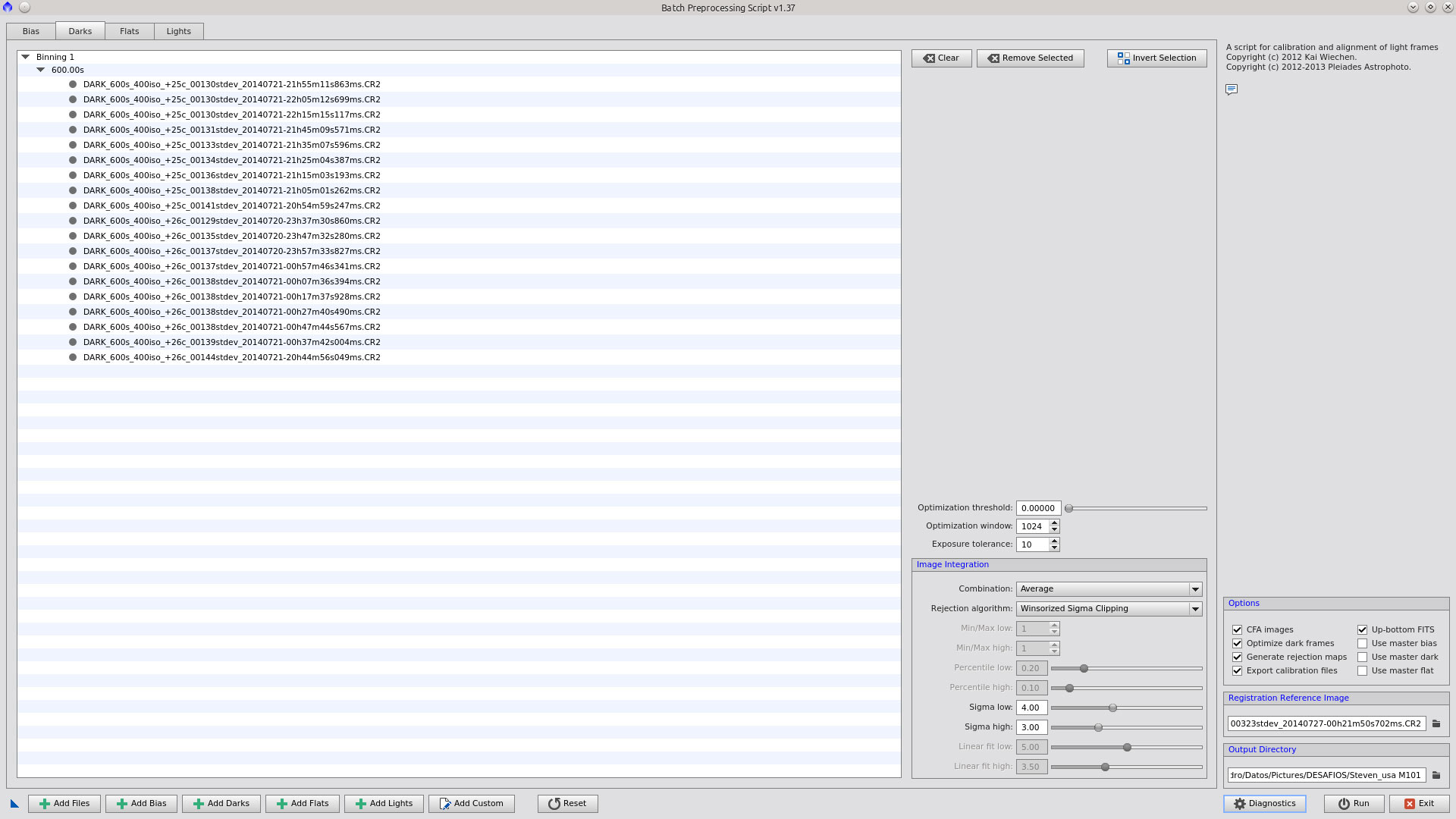
Task: Click Reset with circular arrow icon
Action: (567, 804)
